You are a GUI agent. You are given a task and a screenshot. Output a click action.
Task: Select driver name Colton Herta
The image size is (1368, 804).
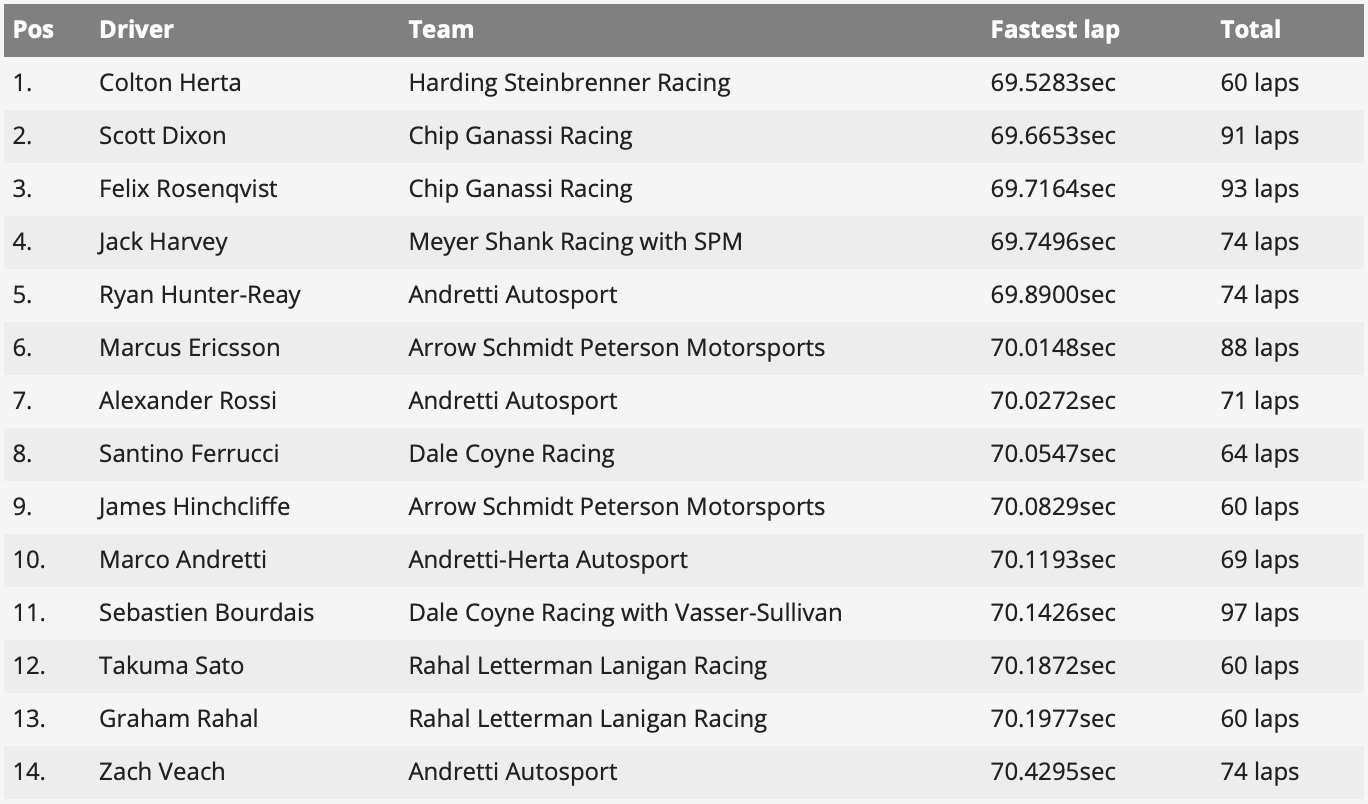tap(170, 83)
